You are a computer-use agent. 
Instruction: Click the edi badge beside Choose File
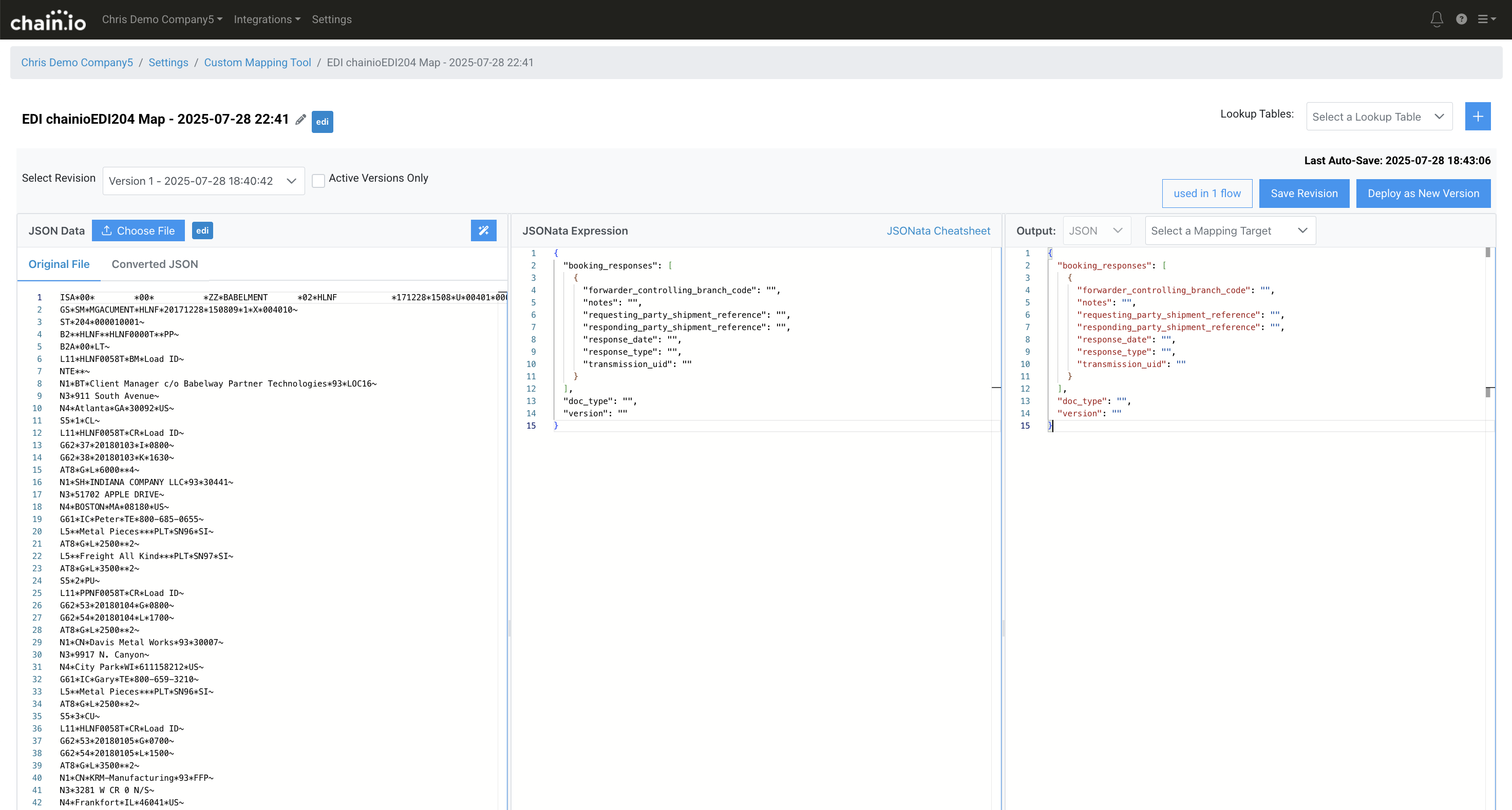pyautogui.click(x=202, y=230)
